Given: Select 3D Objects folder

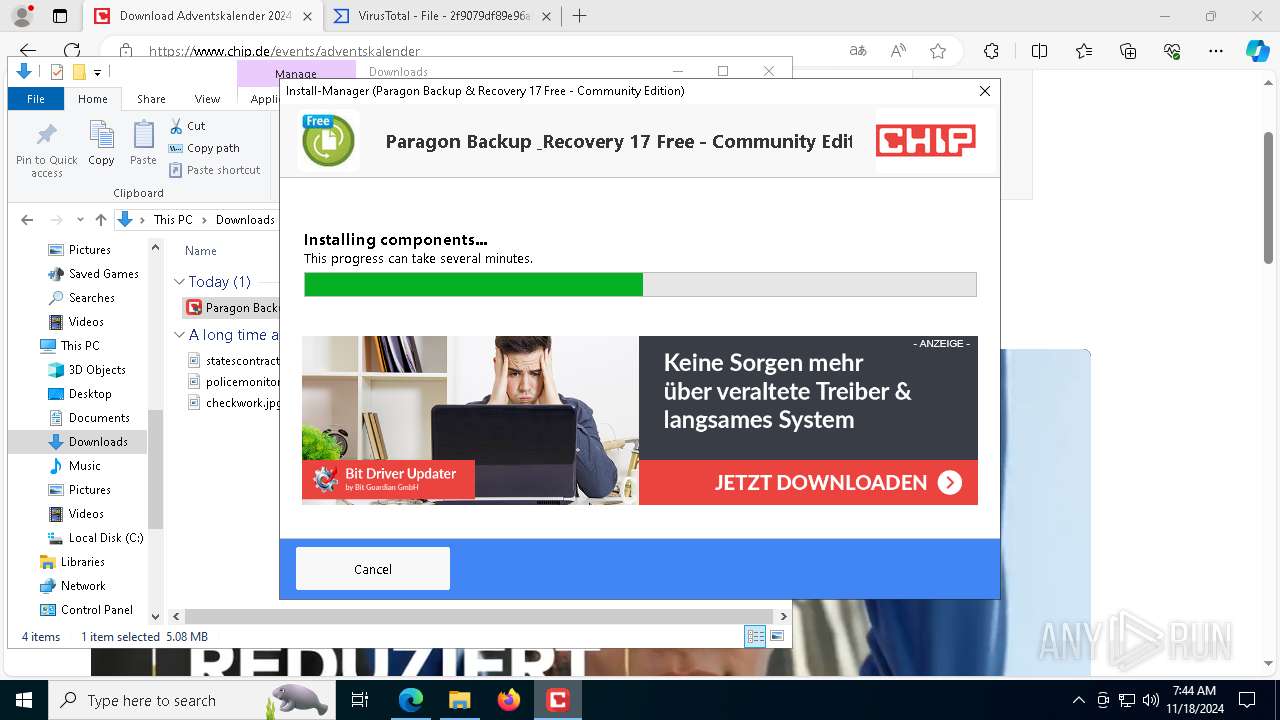Looking at the screenshot, I should [x=97, y=370].
